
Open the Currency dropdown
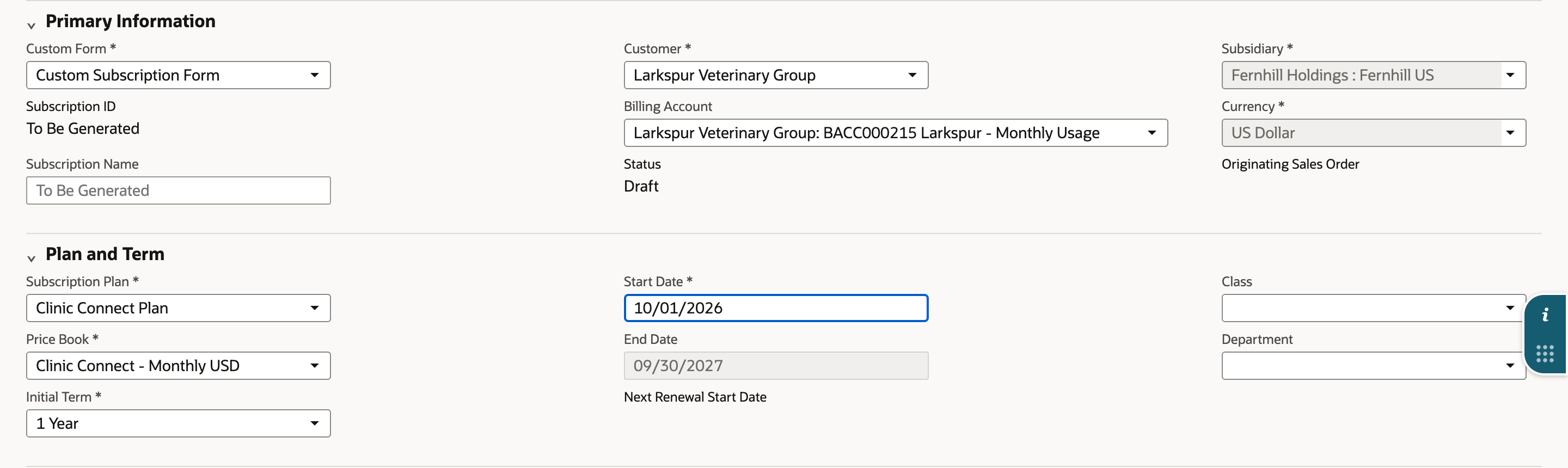click(x=1374, y=133)
